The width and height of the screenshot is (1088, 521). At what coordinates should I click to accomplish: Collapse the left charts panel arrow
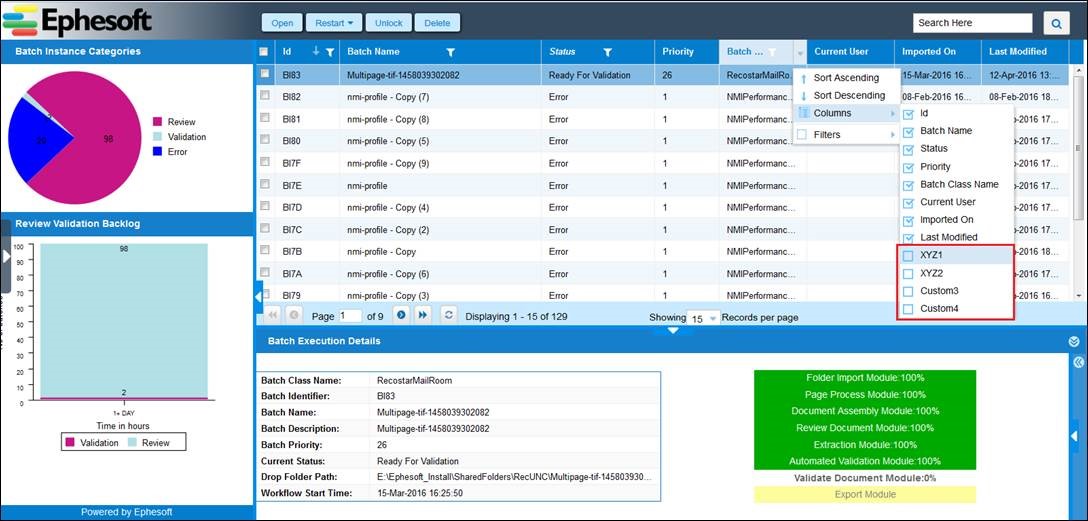(x=6, y=256)
